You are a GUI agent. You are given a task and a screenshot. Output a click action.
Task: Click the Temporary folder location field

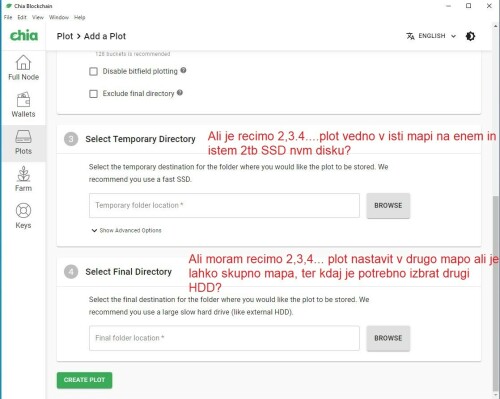pos(224,205)
